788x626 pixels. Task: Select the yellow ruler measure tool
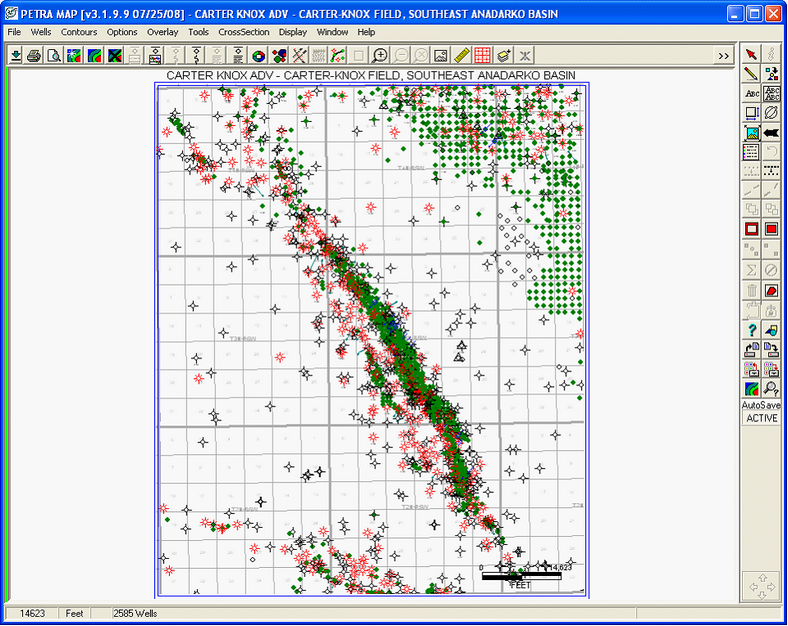461,55
